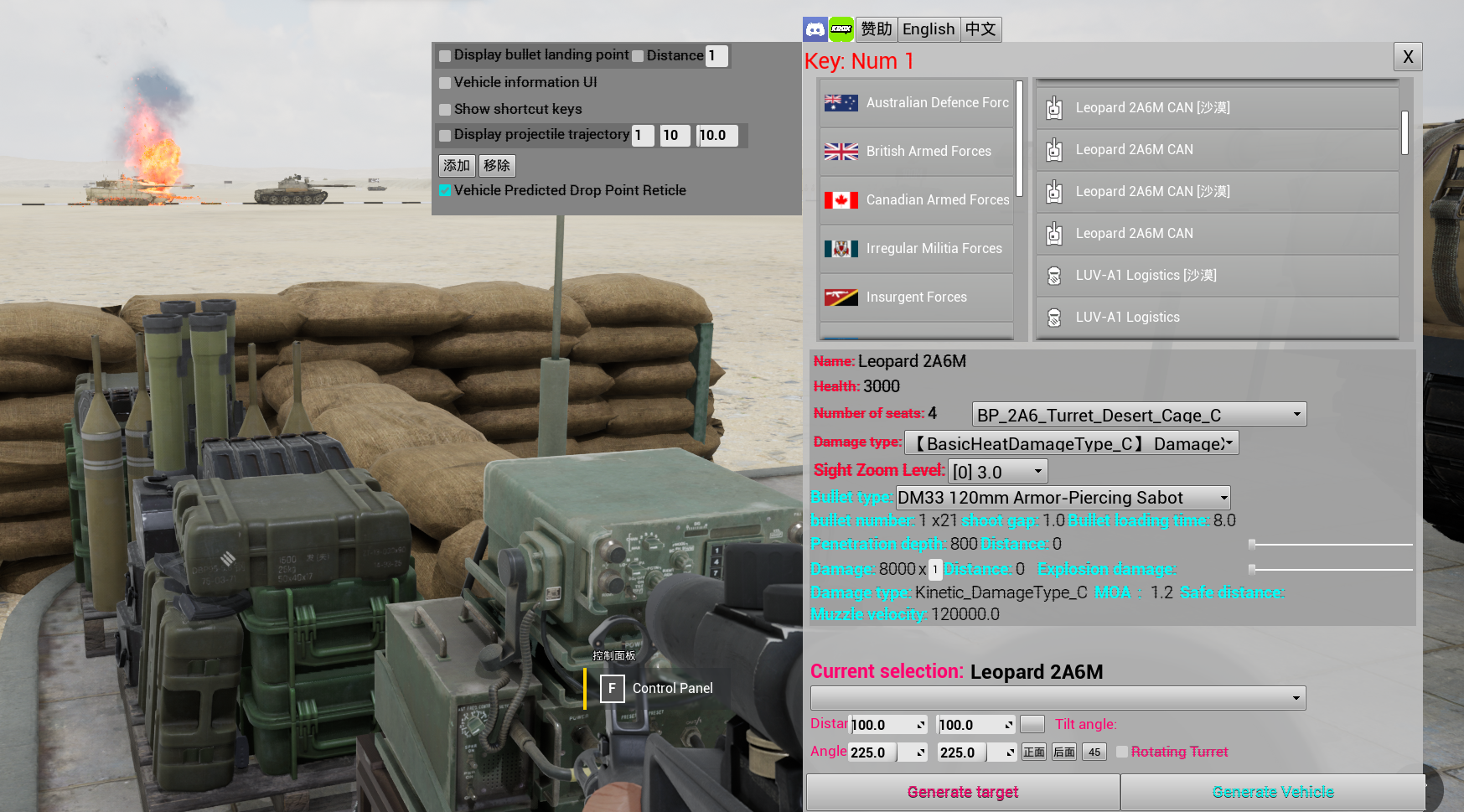The image size is (1464, 812).
Task: Open the Sight Zoom Level dropdown
Action: (x=997, y=472)
